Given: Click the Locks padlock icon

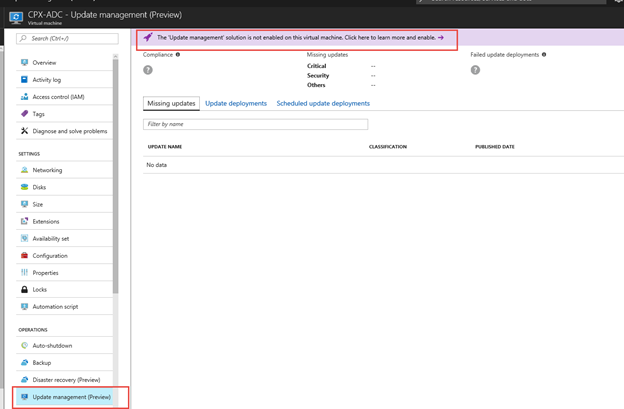Looking at the screenshot, I should pos(24,289).
